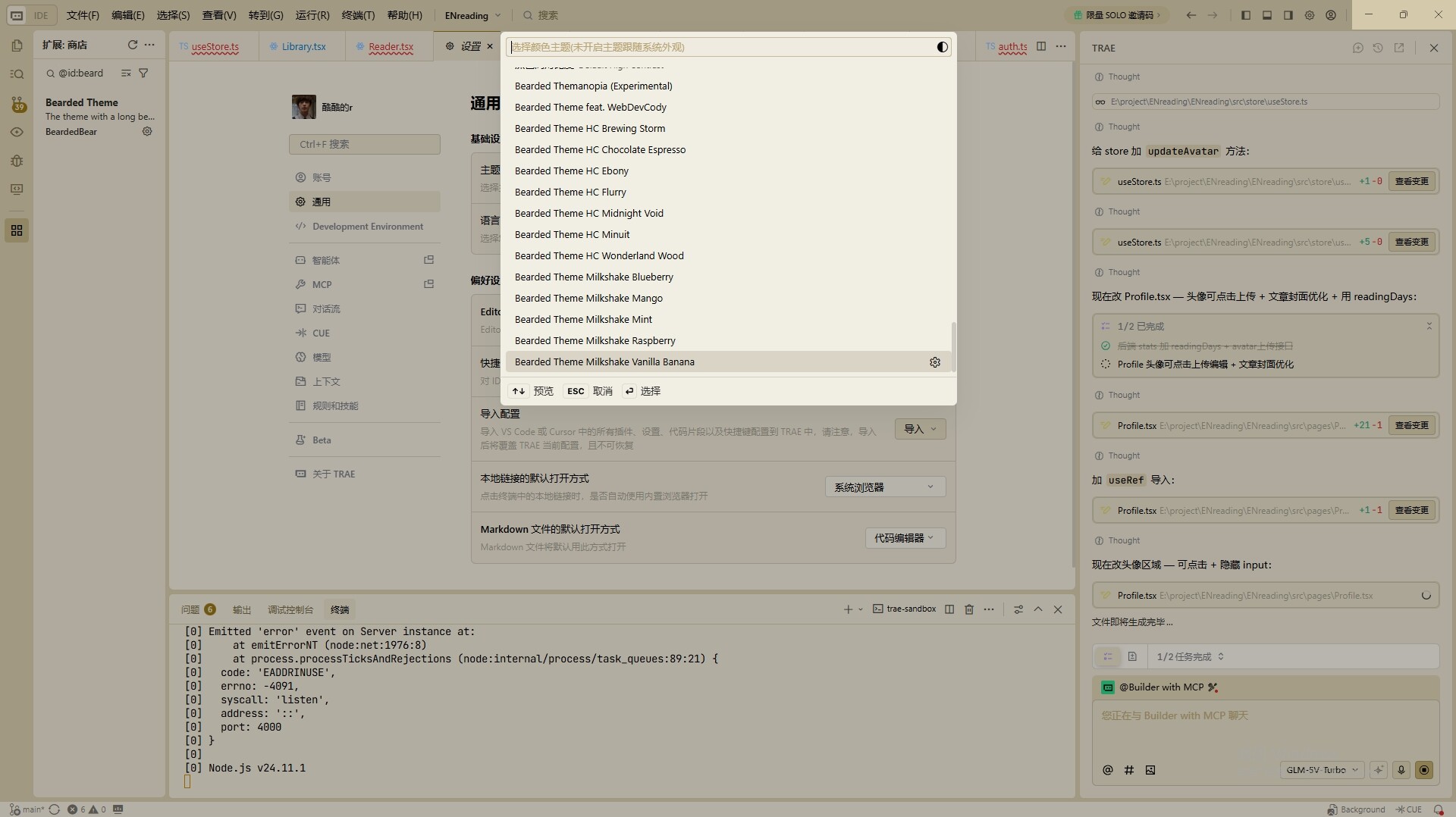Open the 代码编辑器 dropdown
The height and width of the screenshot is (817, 1456).
coord(905,538)
